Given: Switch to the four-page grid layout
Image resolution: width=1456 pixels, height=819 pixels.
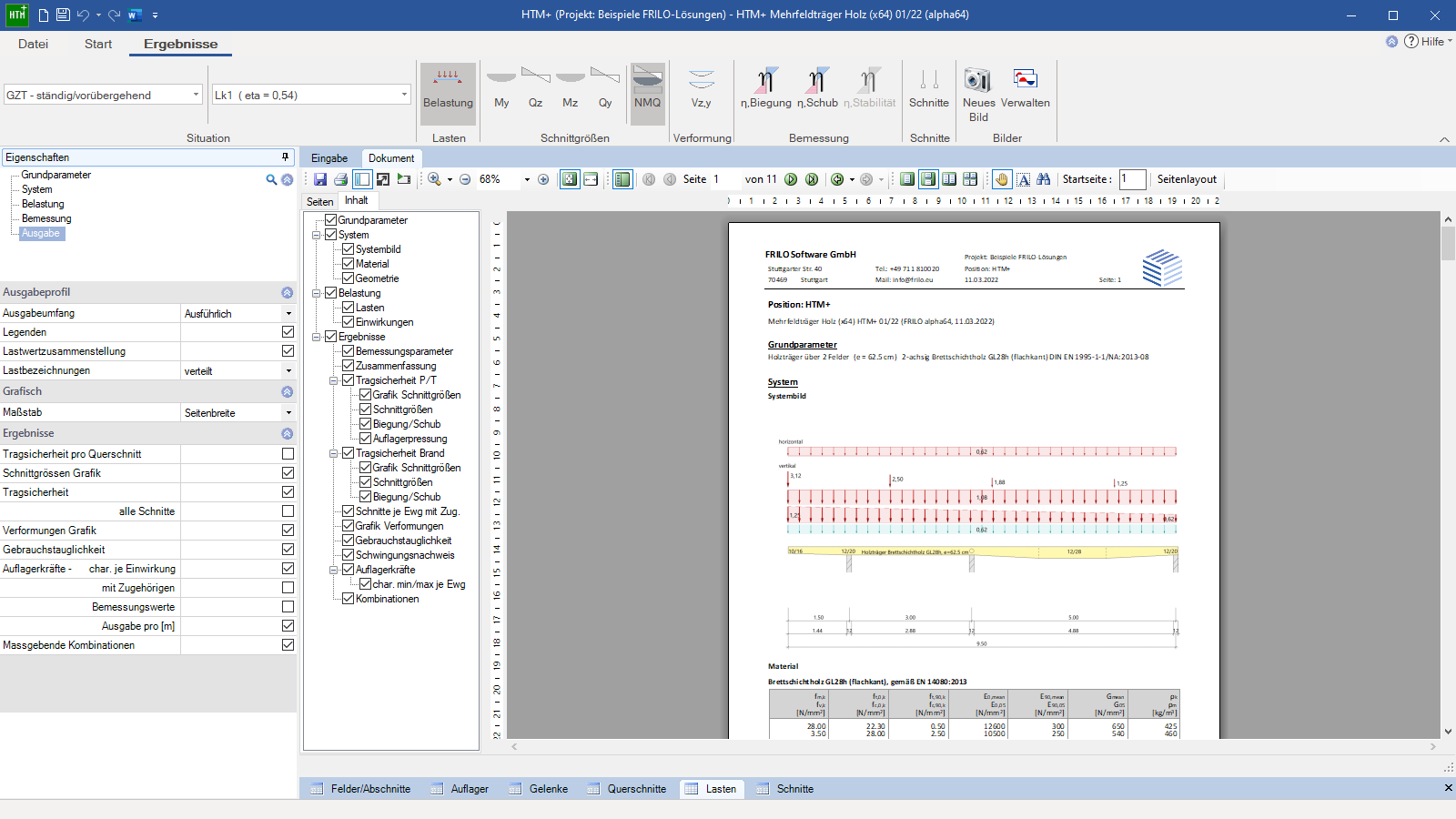Looking at the screenshot, I should (x=970, y=179).
